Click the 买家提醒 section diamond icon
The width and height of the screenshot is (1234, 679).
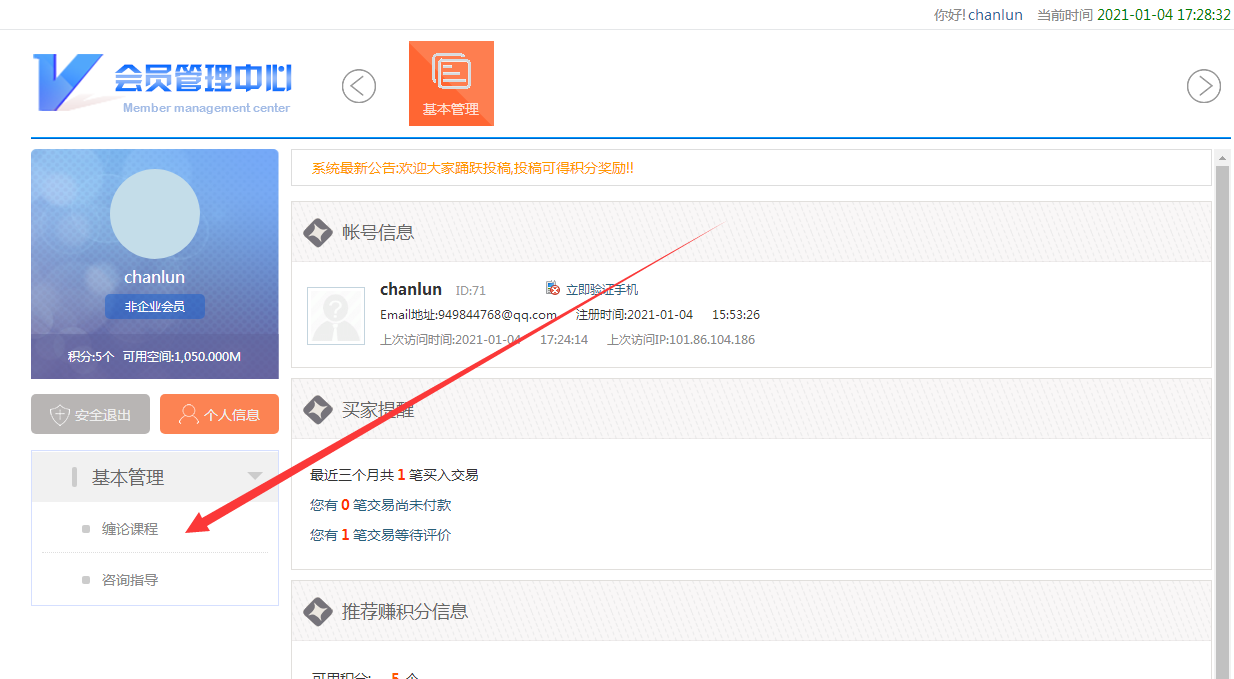(x=318, y=409)
